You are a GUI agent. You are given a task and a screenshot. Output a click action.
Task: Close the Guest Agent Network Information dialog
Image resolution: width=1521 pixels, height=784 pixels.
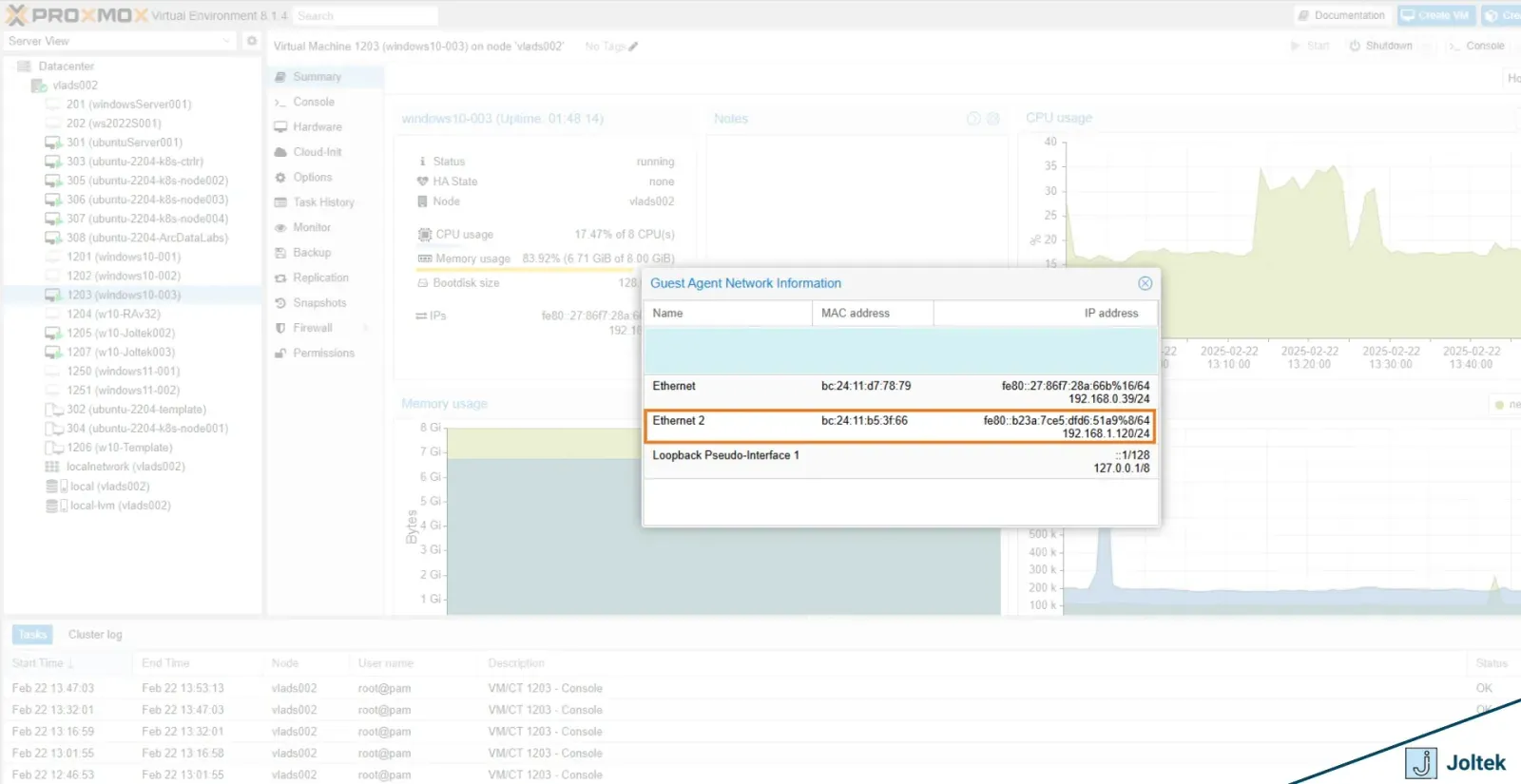tap(1145, 283)
